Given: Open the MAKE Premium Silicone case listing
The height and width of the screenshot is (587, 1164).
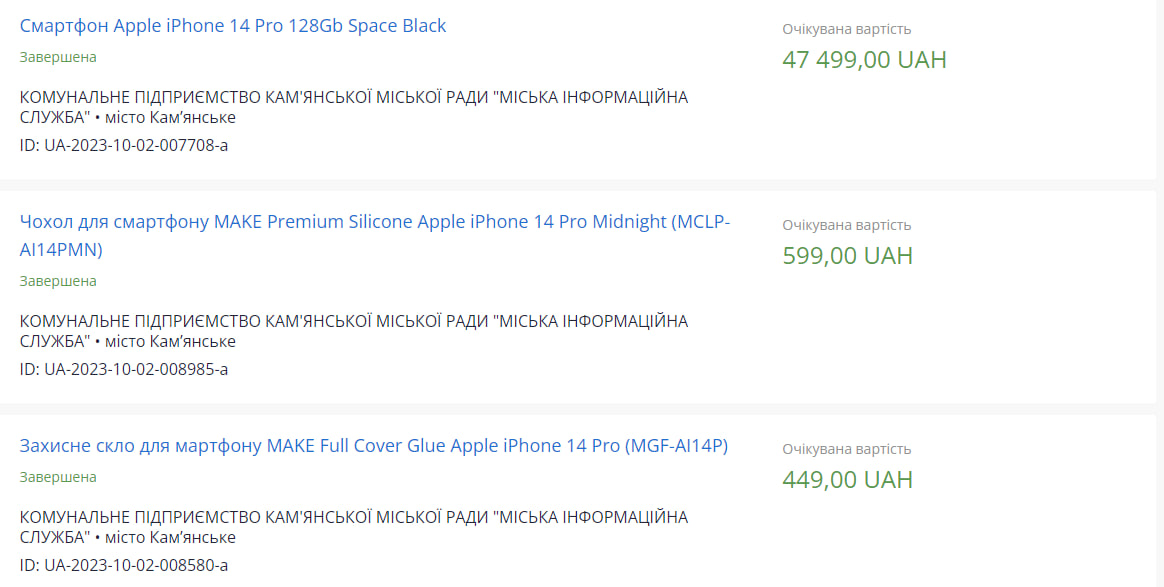Looking at the screenshot, I should click(375, 222).
